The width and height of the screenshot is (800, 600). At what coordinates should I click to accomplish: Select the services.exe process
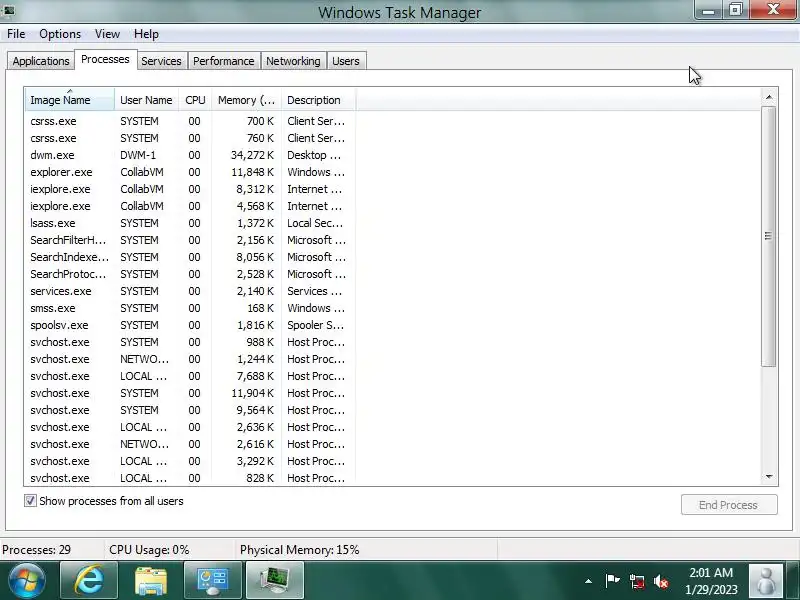coord(190,291)
